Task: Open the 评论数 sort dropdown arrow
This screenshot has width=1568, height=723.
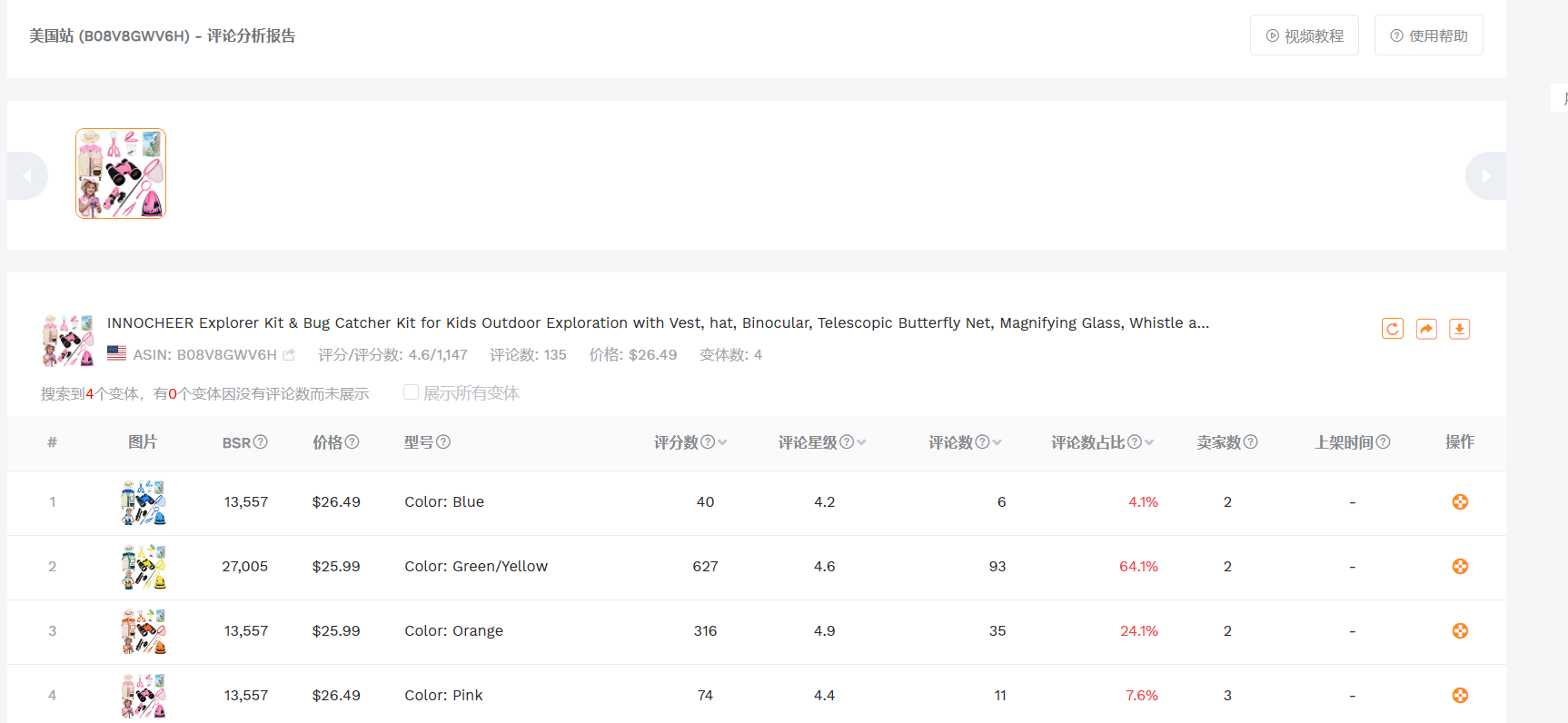Action: [997, 442]
